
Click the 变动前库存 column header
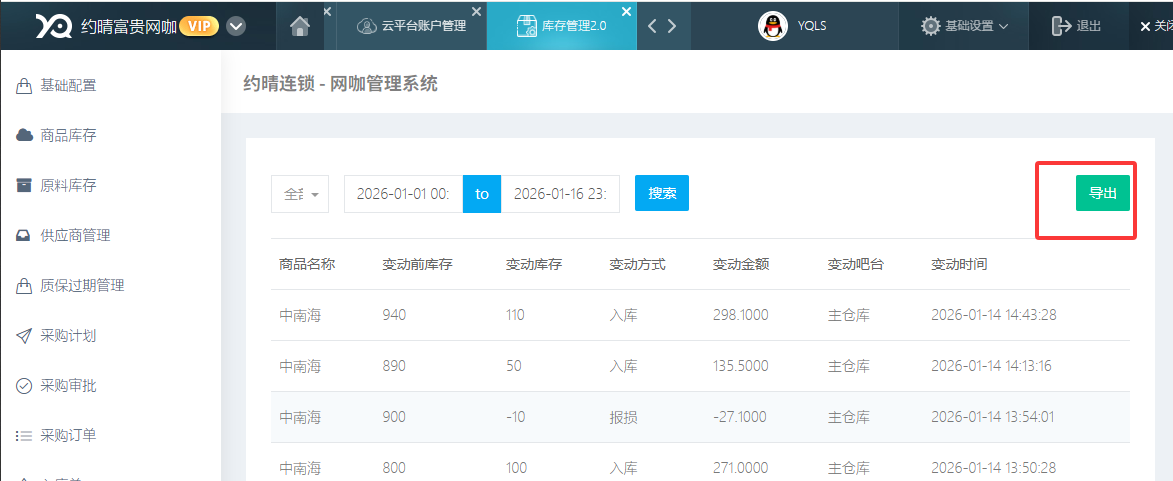coord(417,264)
